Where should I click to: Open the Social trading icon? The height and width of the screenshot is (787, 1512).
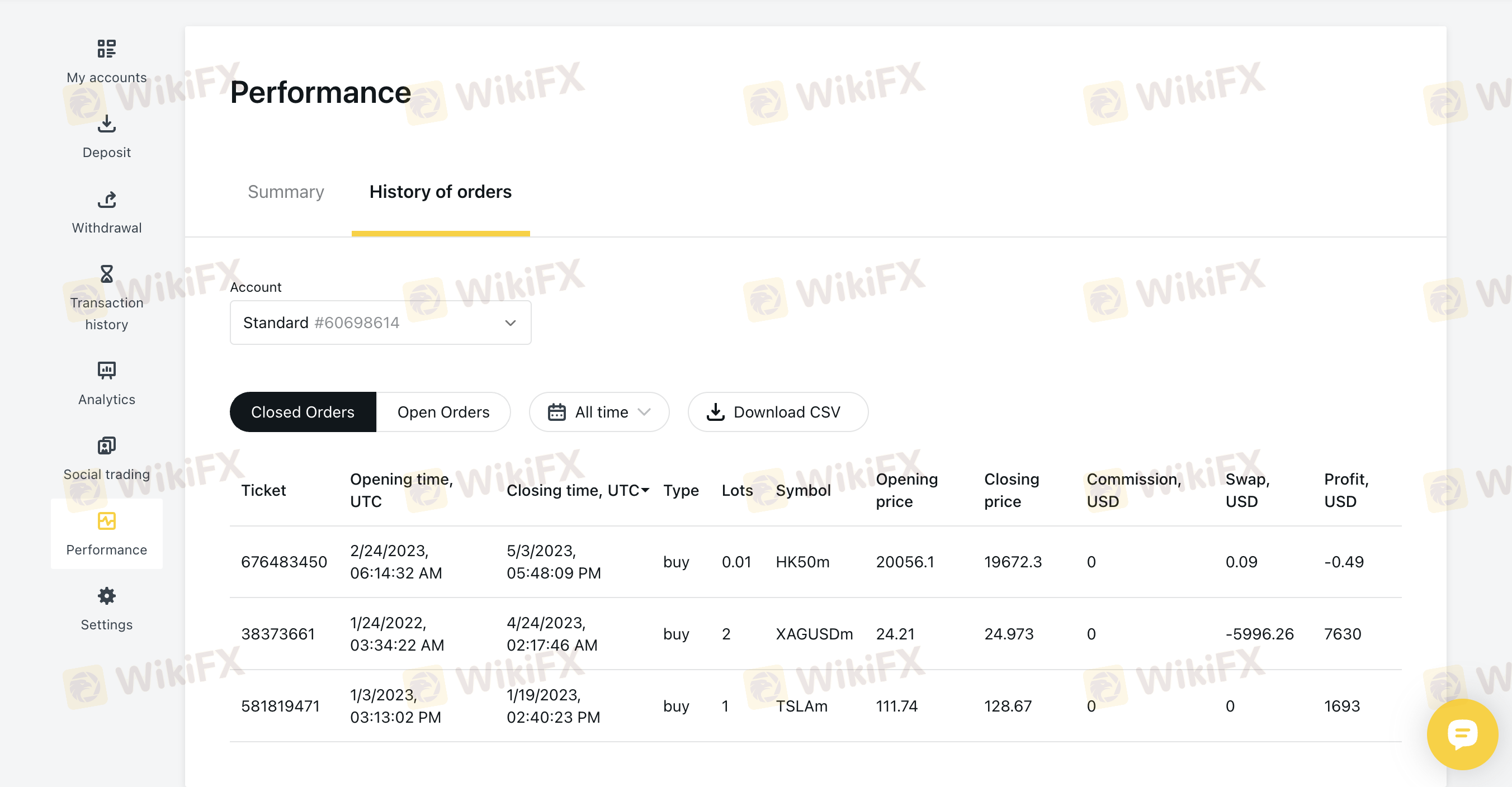coord(106,445)
